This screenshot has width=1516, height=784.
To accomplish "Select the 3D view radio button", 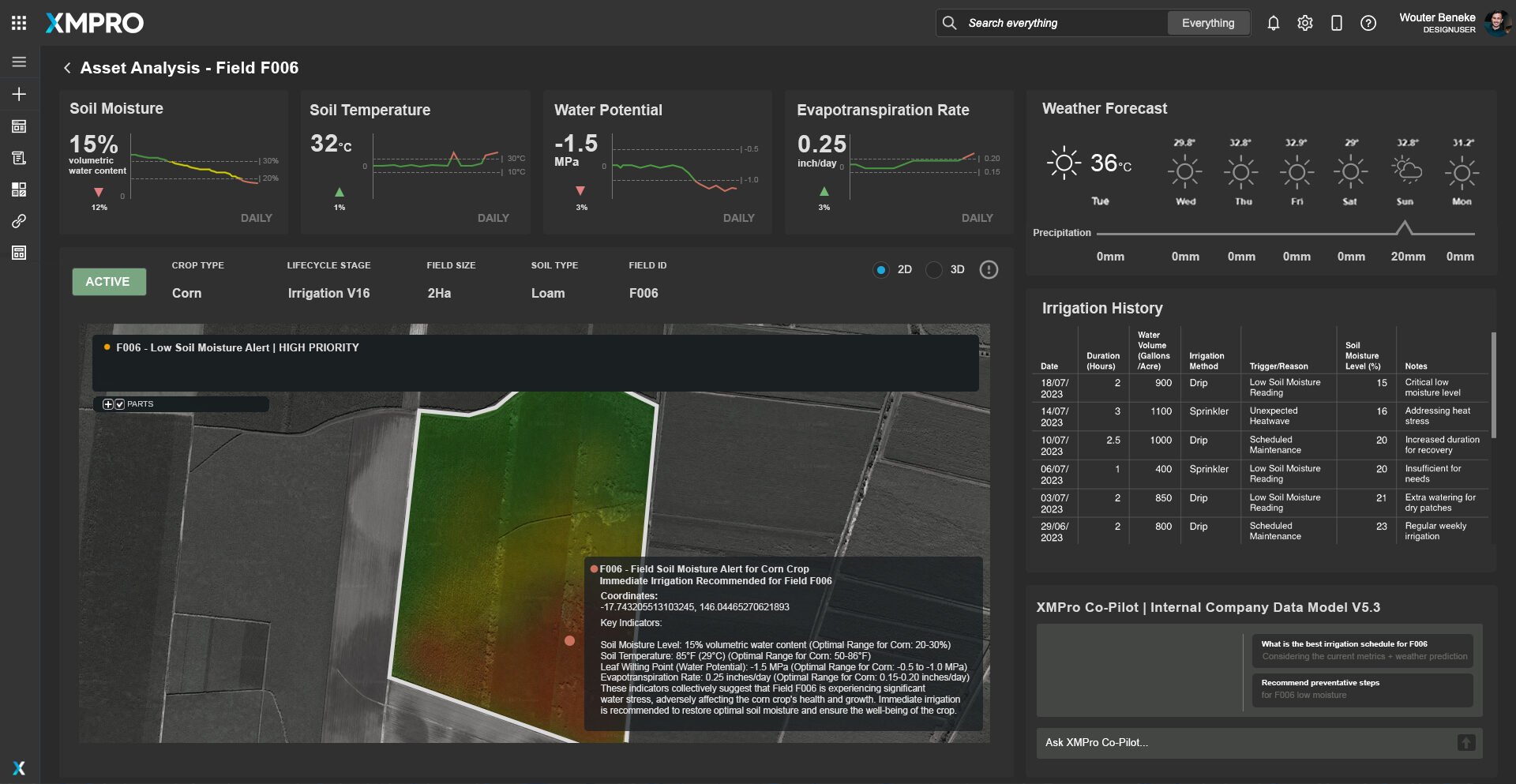I will point(934,270).
